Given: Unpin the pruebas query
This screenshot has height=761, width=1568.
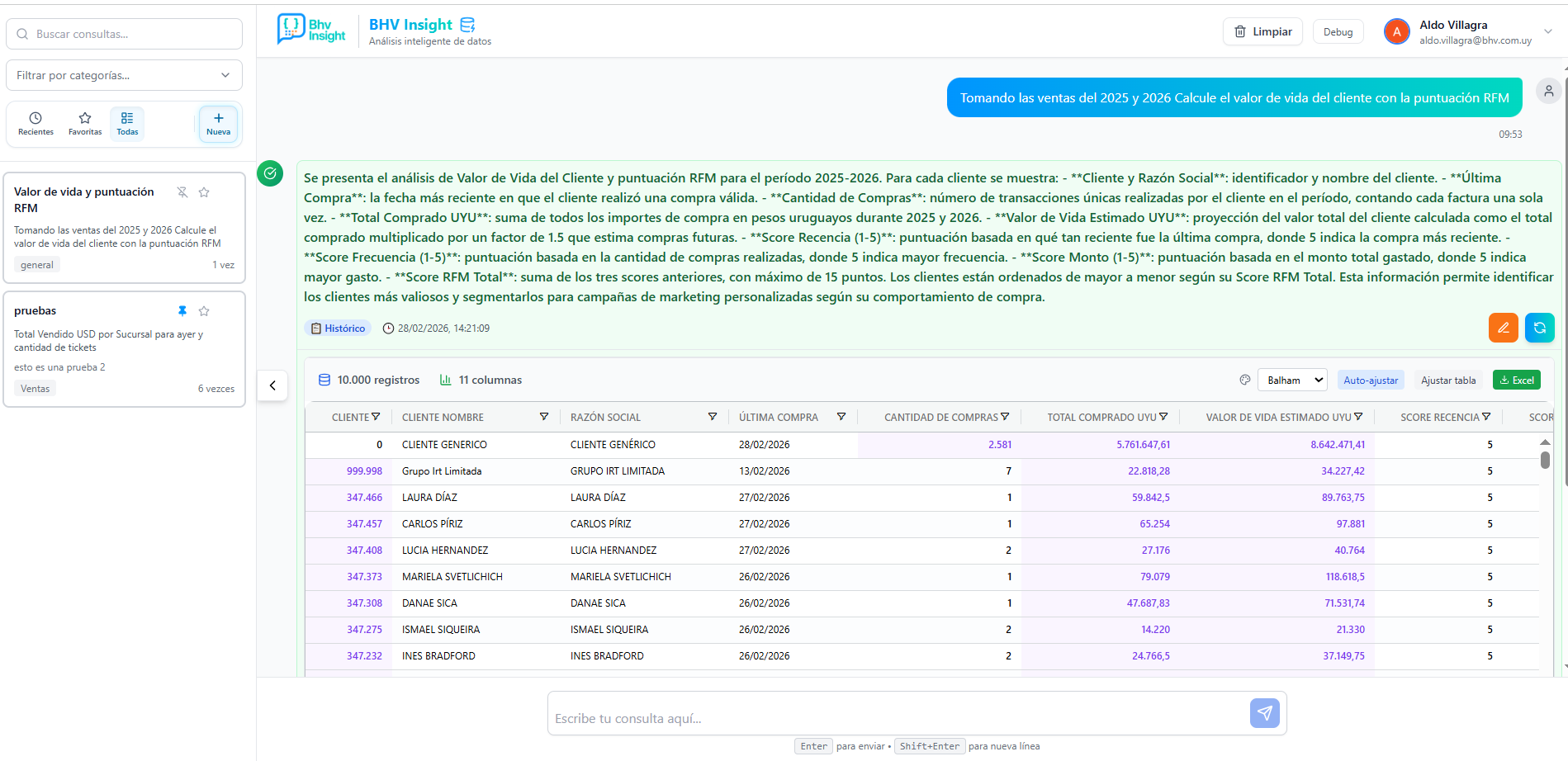Looking at the screenshot, I should point(182,311).
